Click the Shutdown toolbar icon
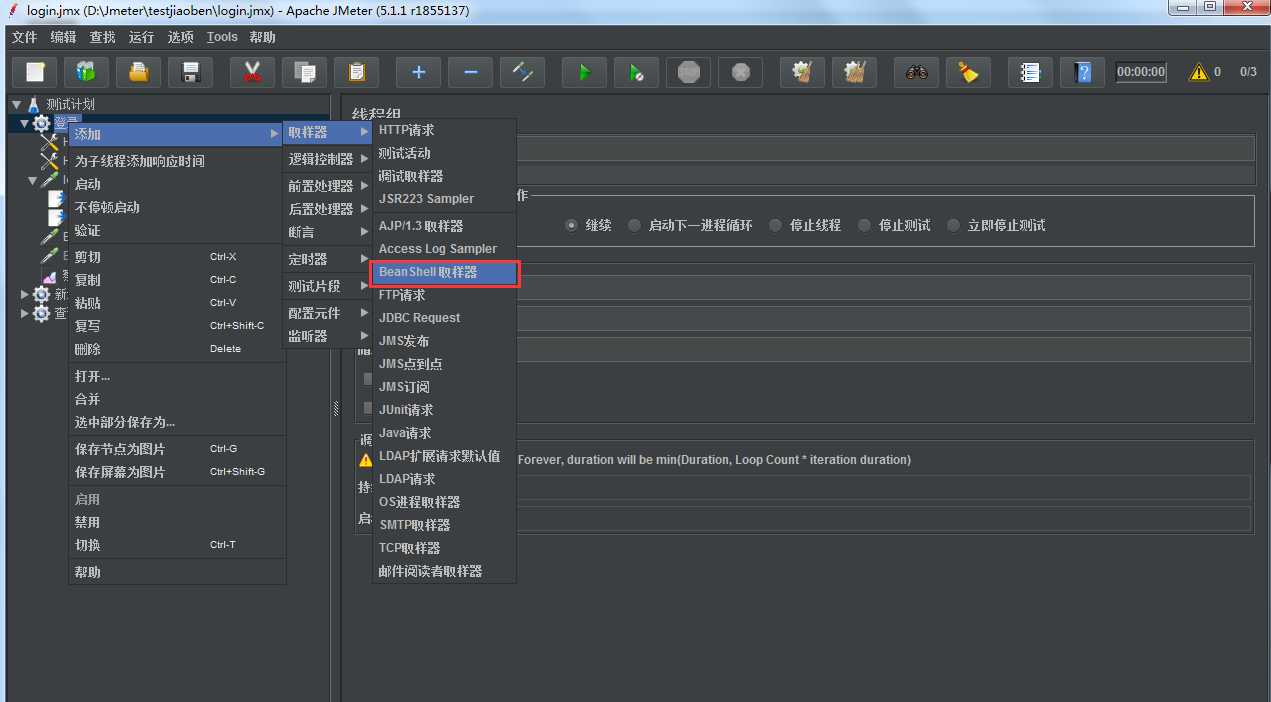Viewport: 1271px width, 702px height. 740,72
